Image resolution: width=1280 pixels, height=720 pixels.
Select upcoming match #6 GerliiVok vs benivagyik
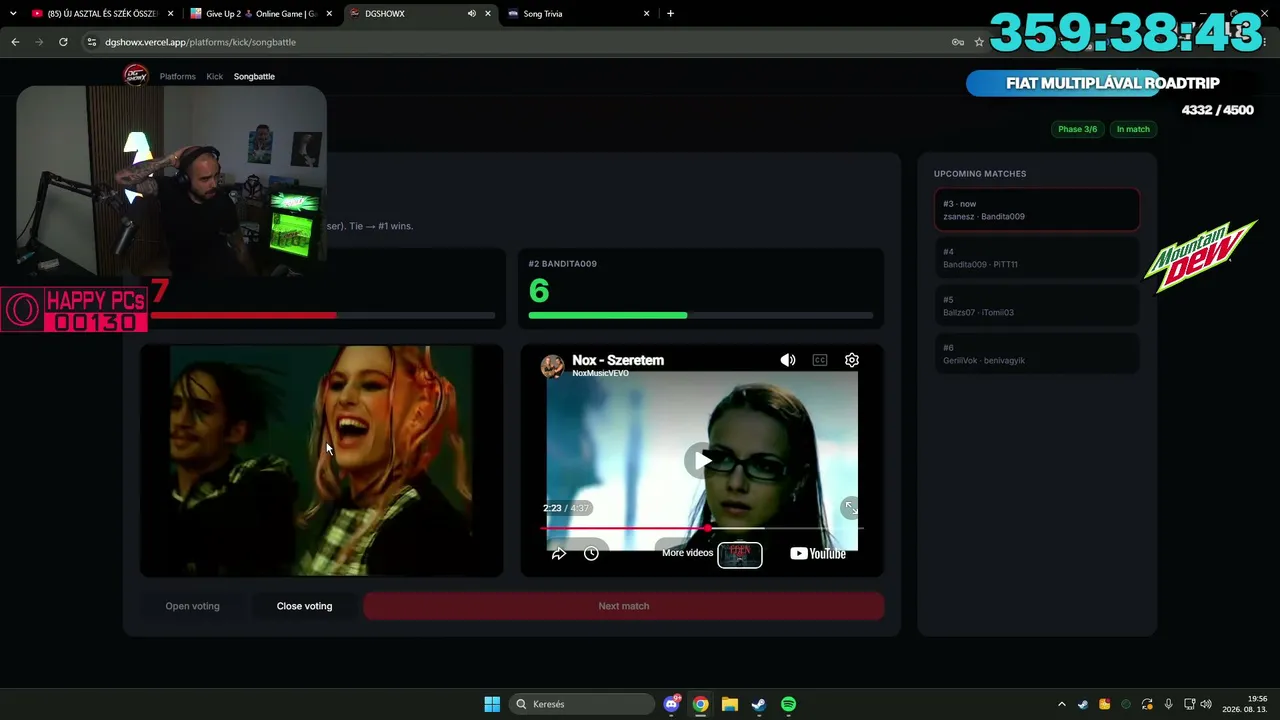click(x=1037, y=354)
